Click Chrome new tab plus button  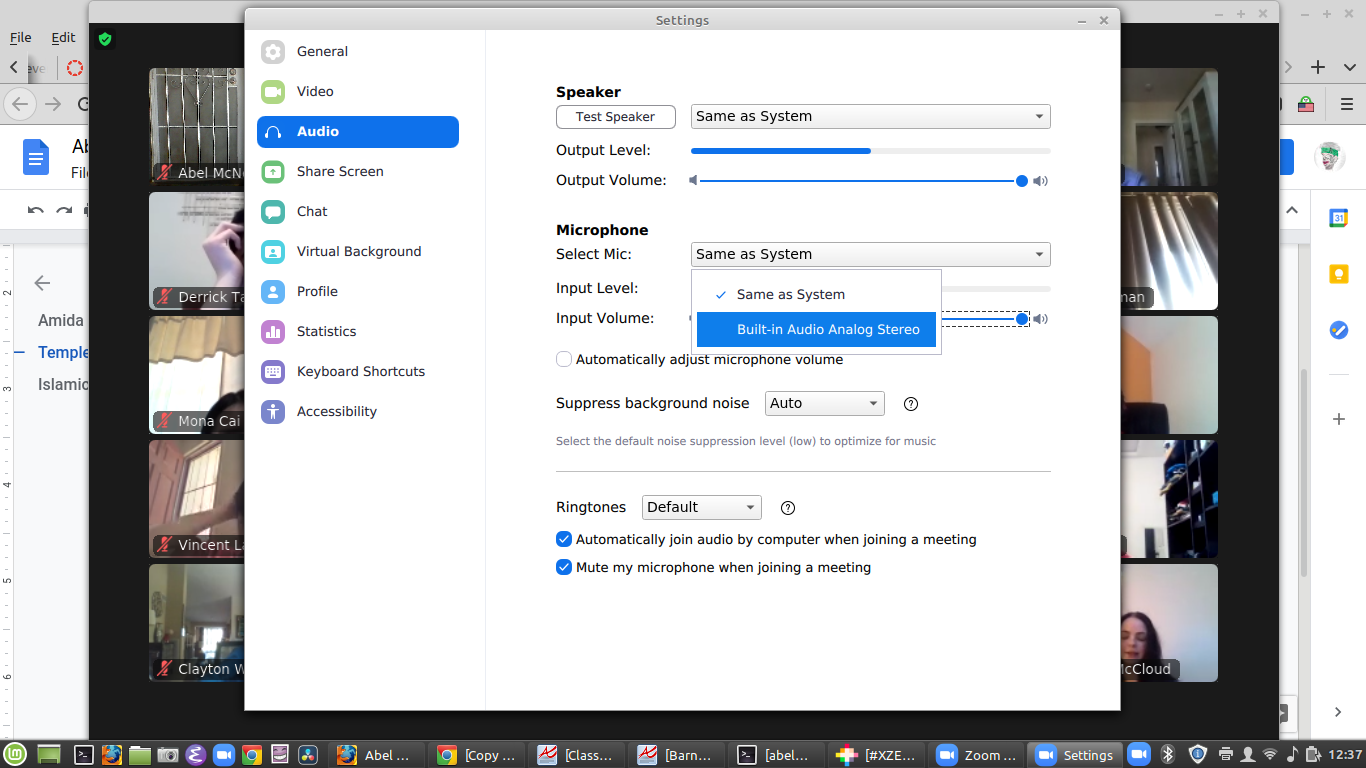[x=1318, y=67]
